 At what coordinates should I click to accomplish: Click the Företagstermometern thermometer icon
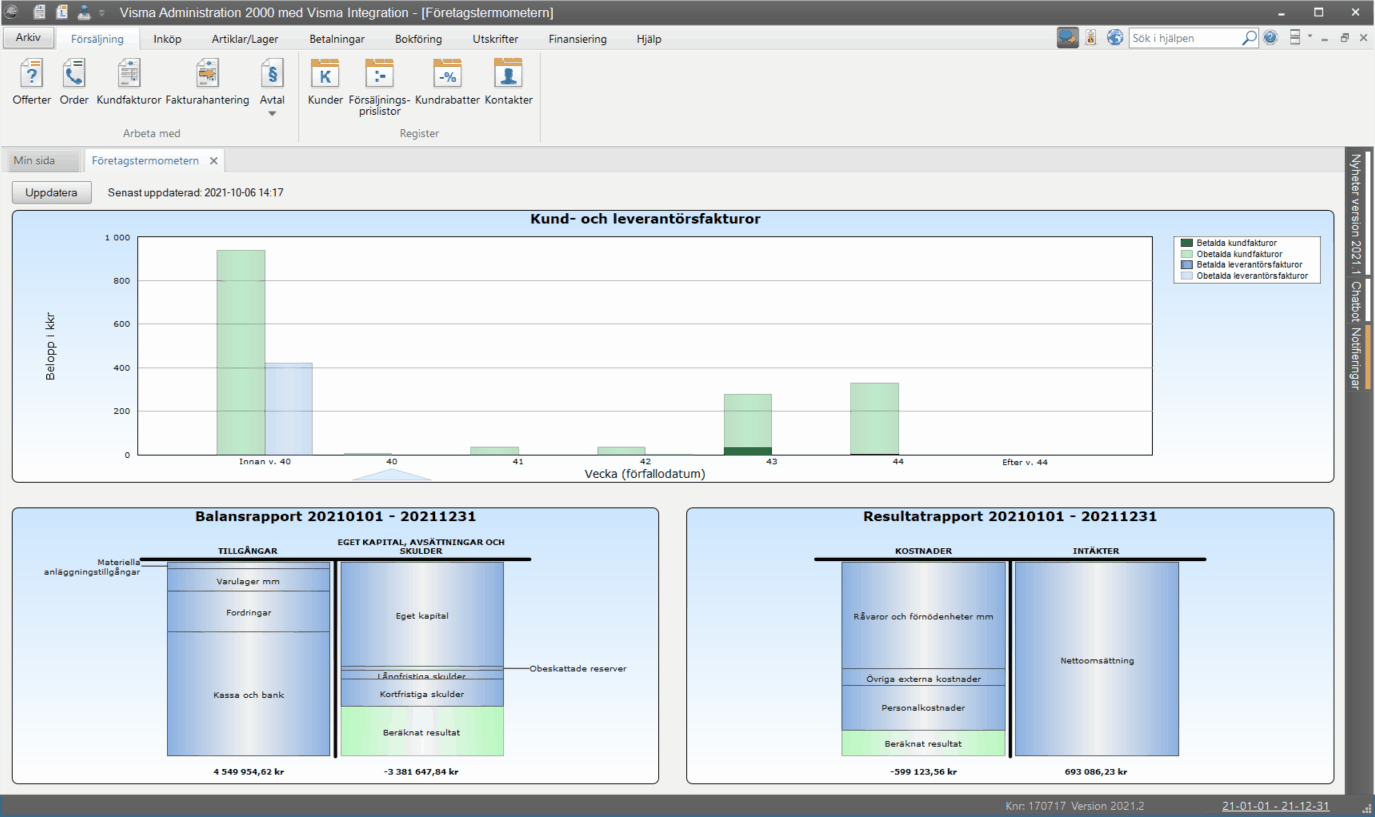click(x=1091, y=38)
